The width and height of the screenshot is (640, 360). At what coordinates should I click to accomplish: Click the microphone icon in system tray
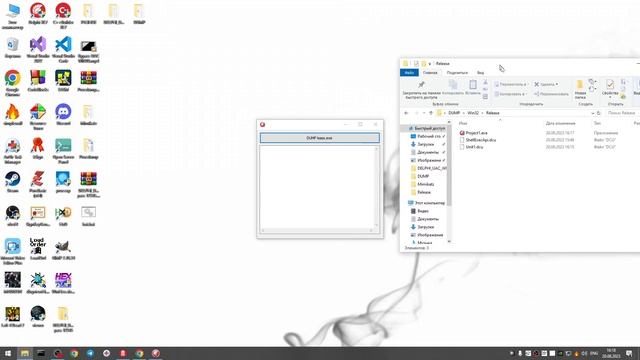point(520,353)
